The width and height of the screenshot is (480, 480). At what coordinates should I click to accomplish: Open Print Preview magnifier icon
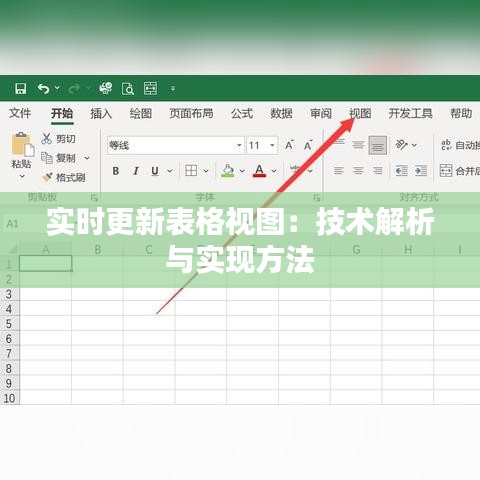(128, 89)
